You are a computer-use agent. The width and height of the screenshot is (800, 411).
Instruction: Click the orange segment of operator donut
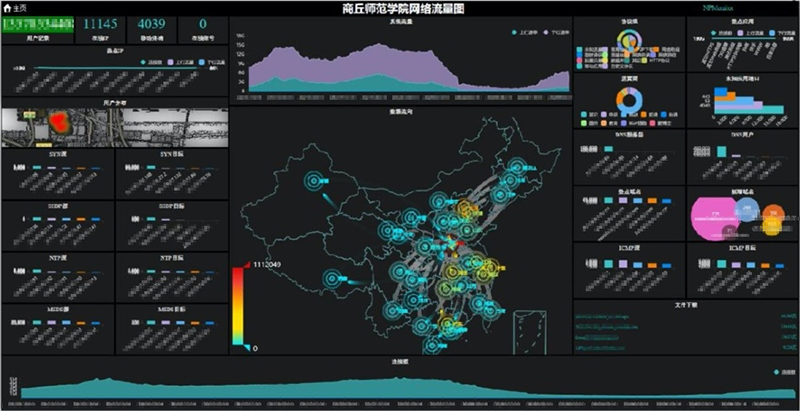[620, 98]
